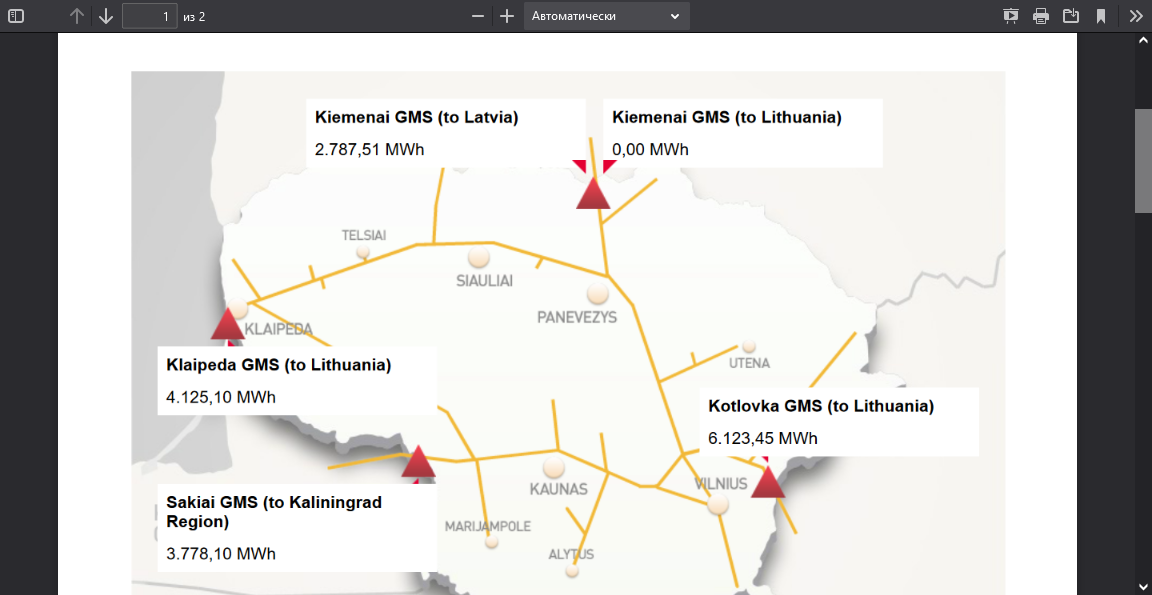Save the PDF with download icon
Viewport: 1152px width, 595px height.
[x=1071, y=16]
